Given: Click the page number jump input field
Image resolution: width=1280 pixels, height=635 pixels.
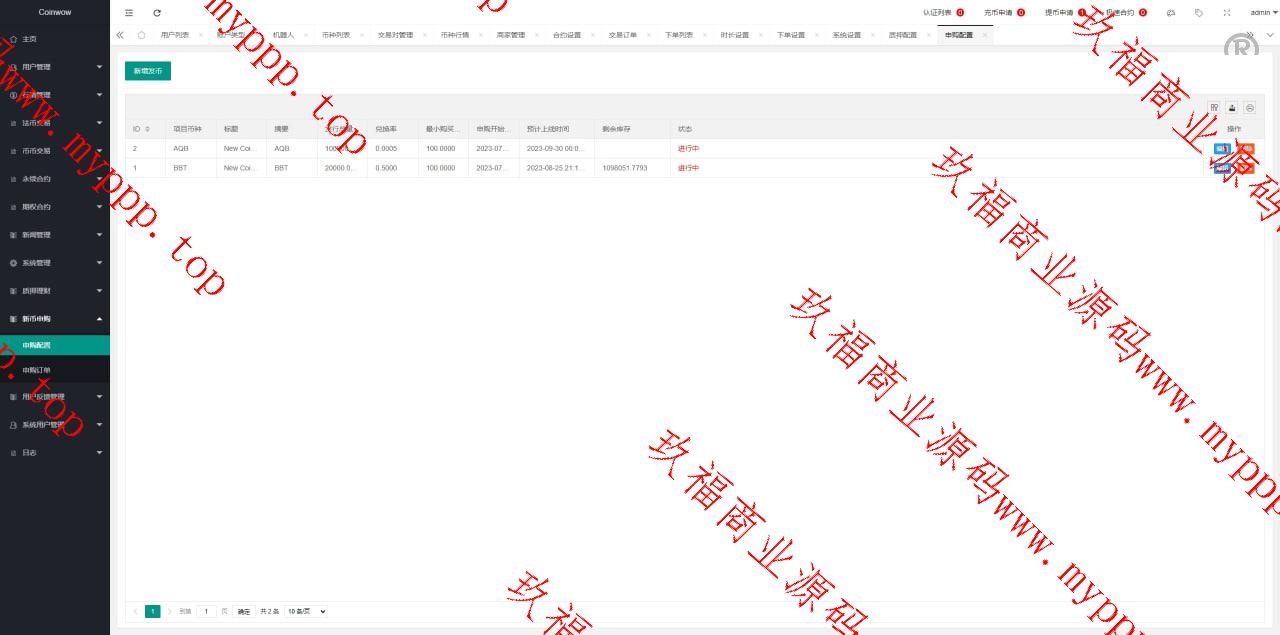Looking at the screenshot, I should click(x=207, y=611).
